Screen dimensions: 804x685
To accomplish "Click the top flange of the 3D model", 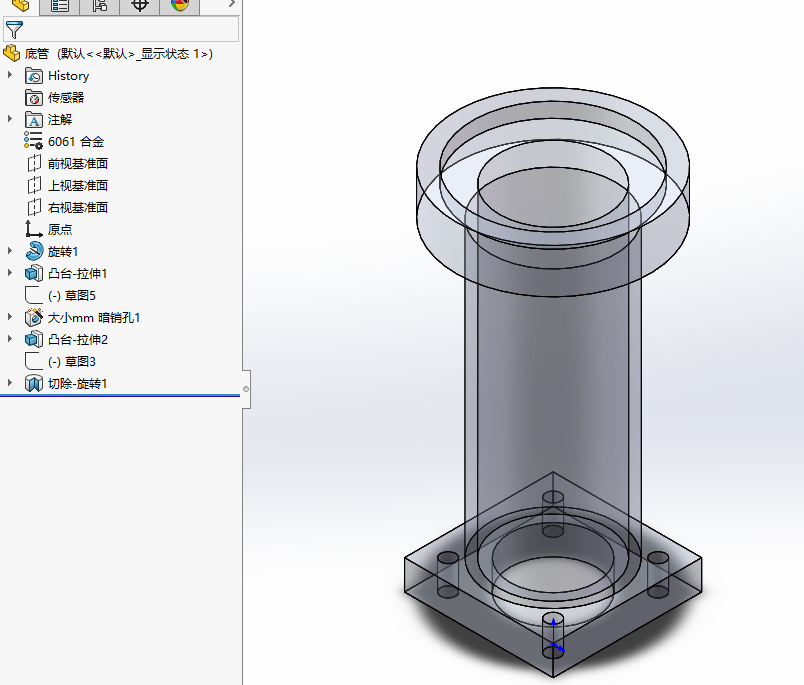I will pyautogui.click(x=552, y=192).
